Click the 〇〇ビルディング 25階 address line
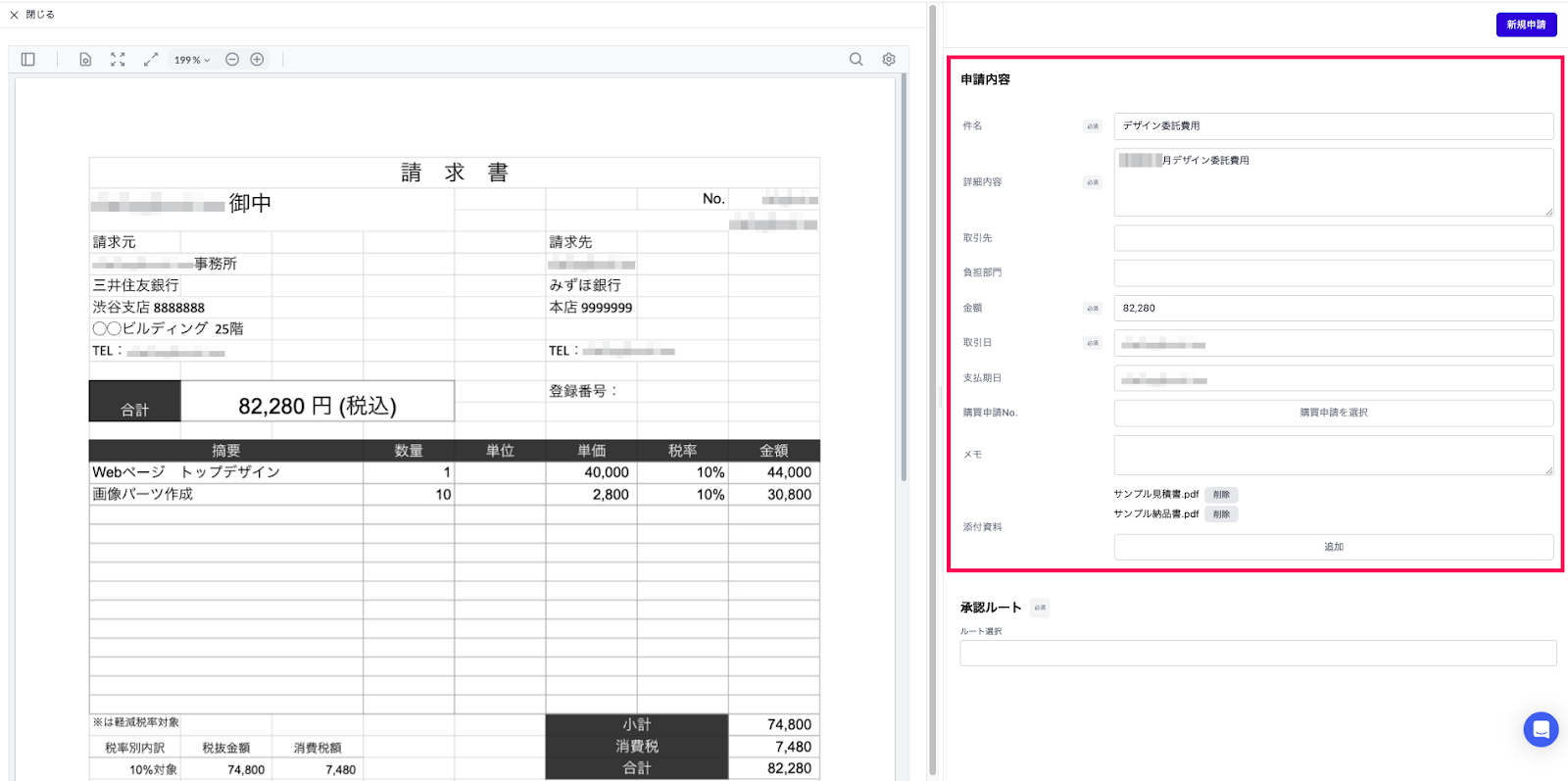 tap(168, 329)
